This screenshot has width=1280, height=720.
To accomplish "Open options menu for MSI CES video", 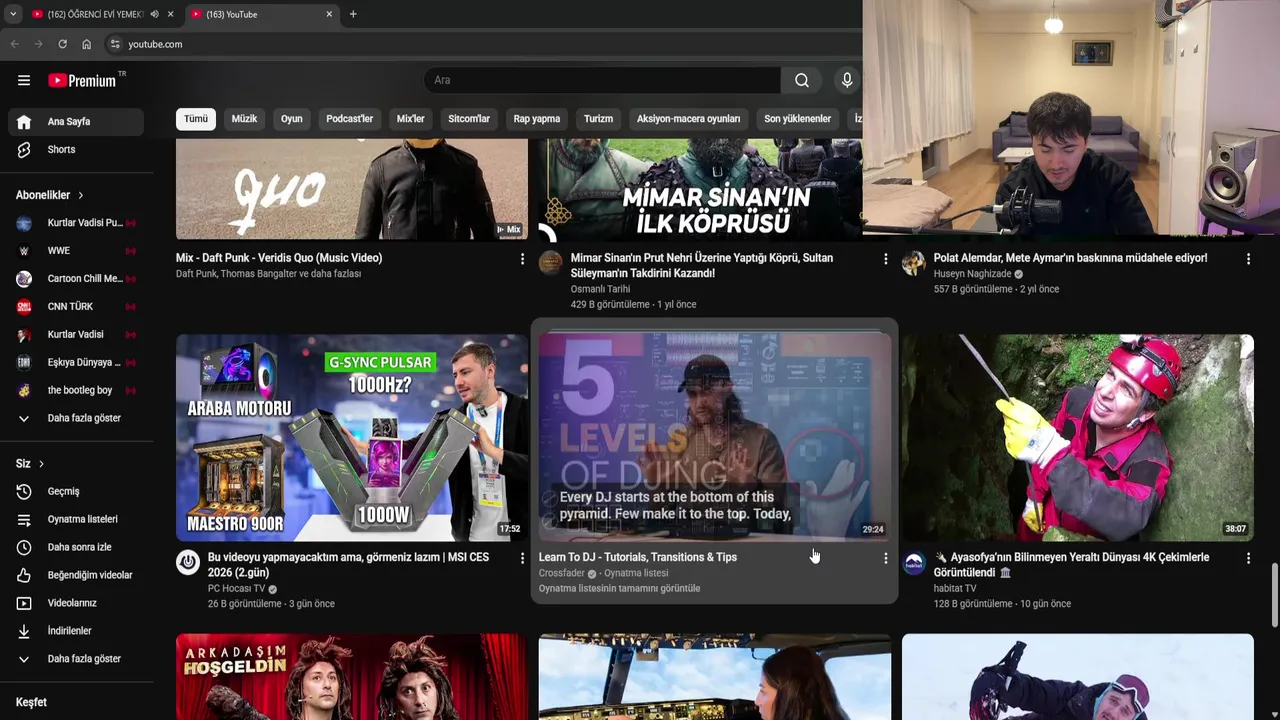I will pyautogui.click(x=522, y=558).
